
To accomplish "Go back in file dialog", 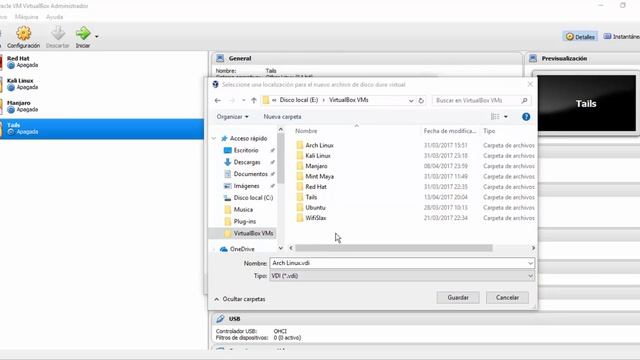I will click(x=218, y=100).
